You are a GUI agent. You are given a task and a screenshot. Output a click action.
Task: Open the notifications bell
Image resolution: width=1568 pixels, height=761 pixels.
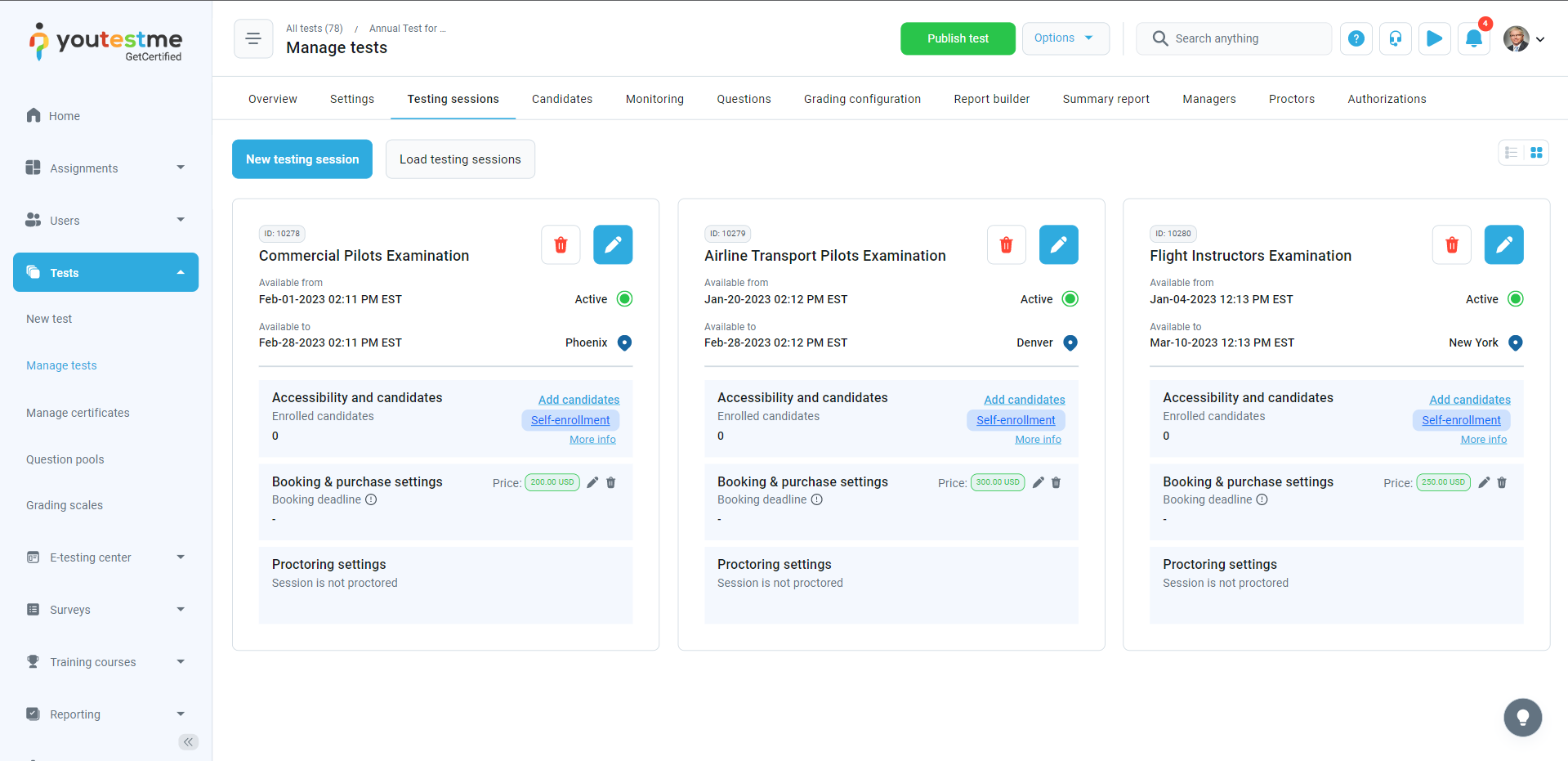[1473, 38]
